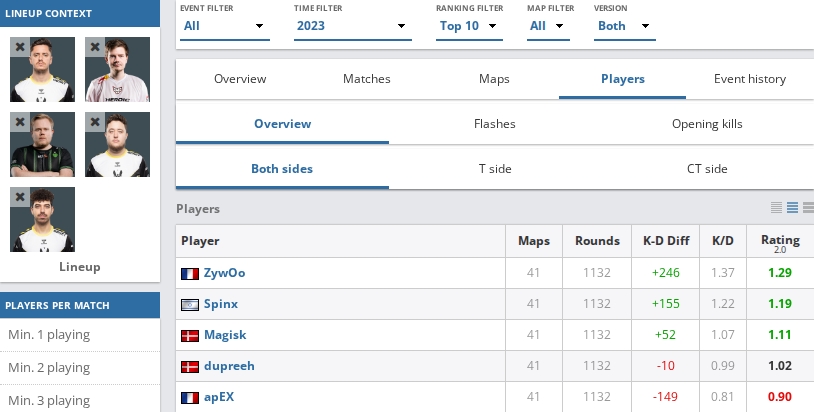This screenshot has height=412, width=814.
Task: Sort table by Rating 2.0 column
Action: [x=780, y=242]
